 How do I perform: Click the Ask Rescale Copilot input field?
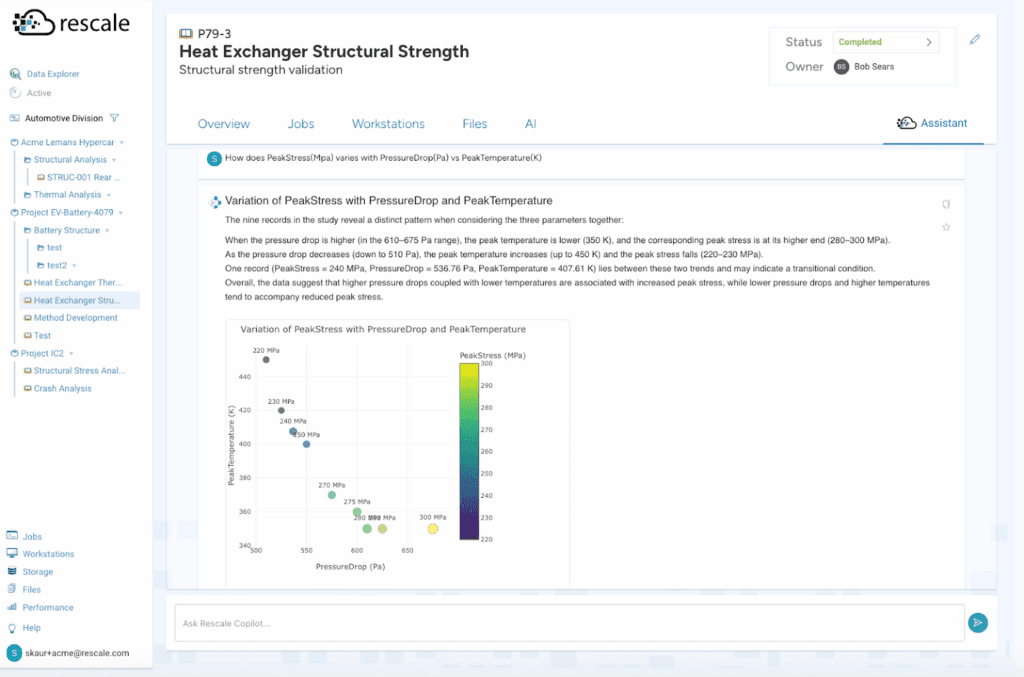569,622
